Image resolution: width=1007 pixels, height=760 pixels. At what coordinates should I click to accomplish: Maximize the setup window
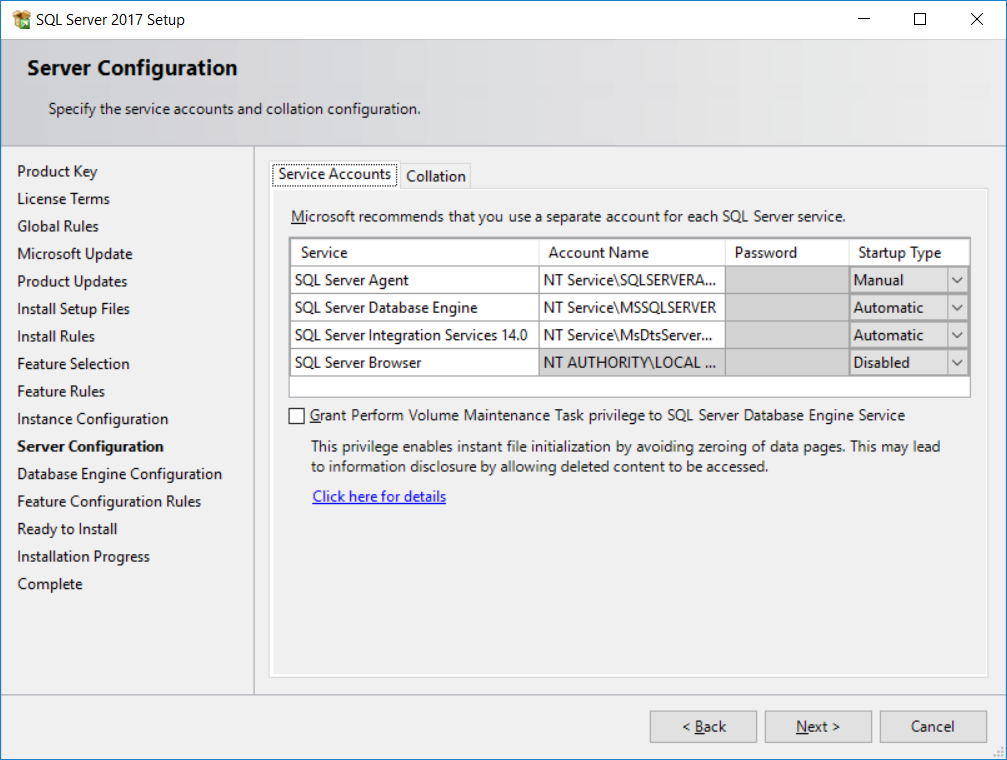(x=920, y=19)
